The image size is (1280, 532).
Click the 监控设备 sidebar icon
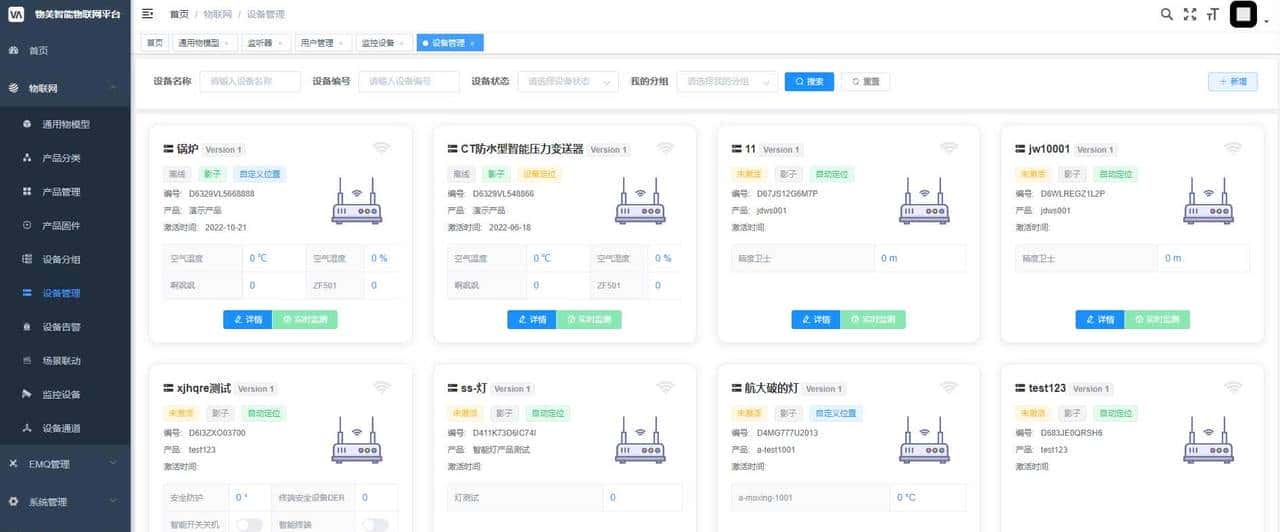tap(27, 394)
